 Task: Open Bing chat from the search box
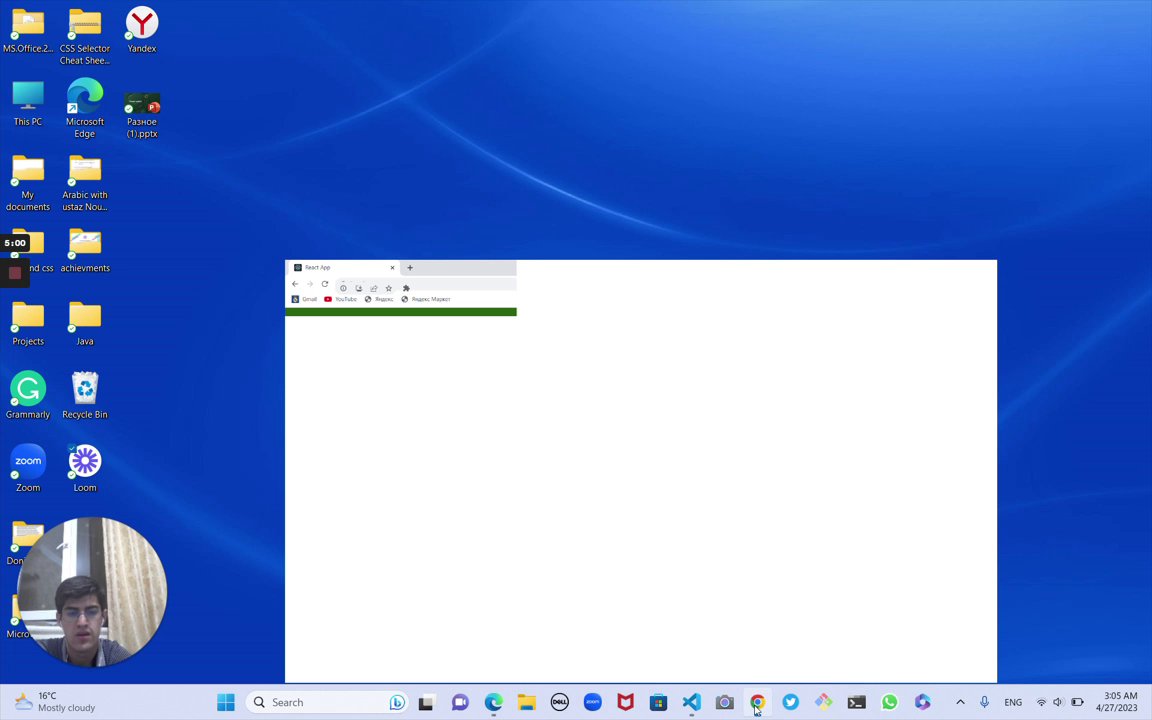(397, 702)
